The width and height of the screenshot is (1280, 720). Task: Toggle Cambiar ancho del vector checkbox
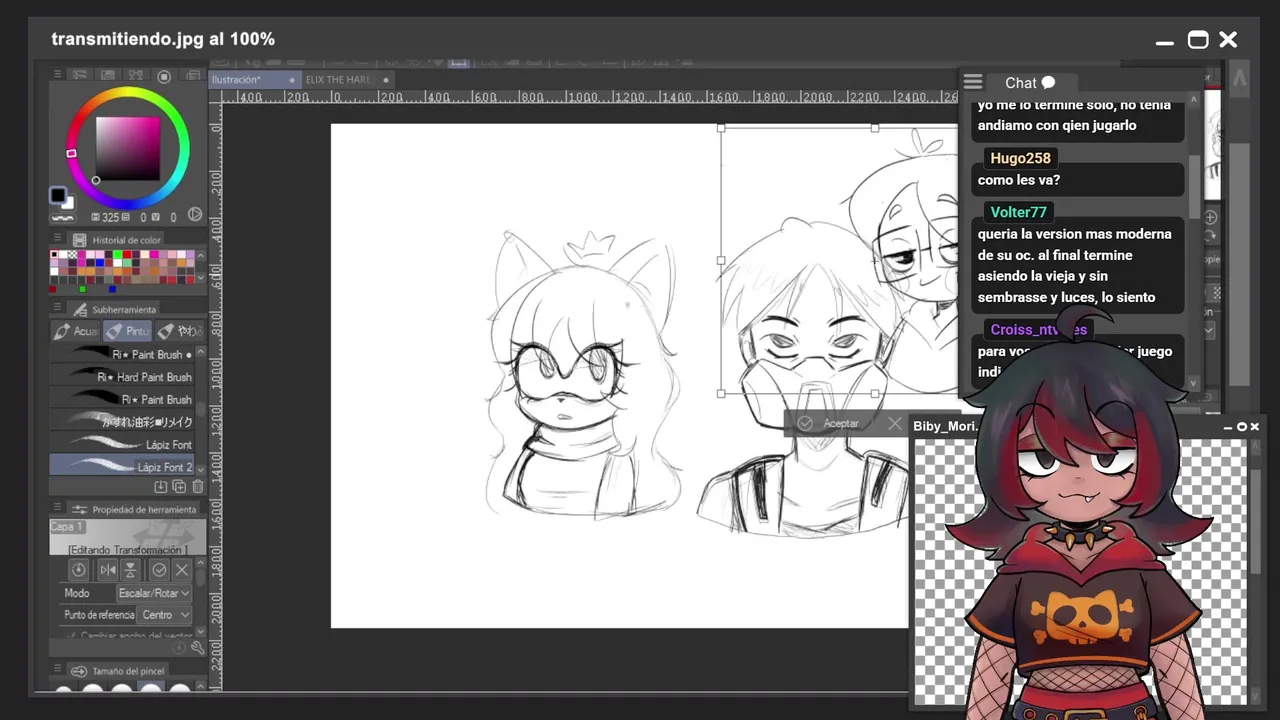pyautogui.click(x=71, y=635)
